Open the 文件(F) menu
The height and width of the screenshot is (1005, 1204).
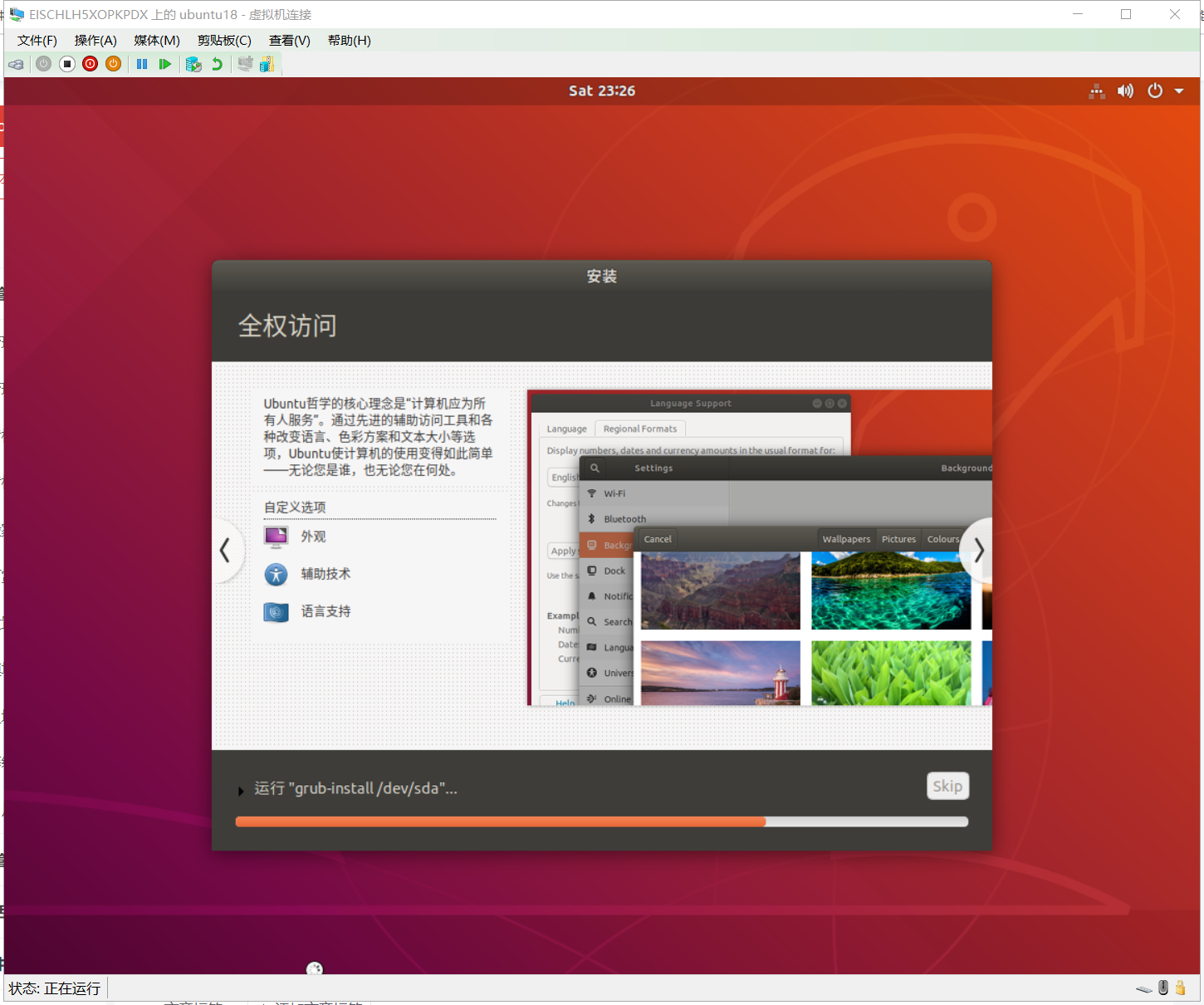[37, 41]
